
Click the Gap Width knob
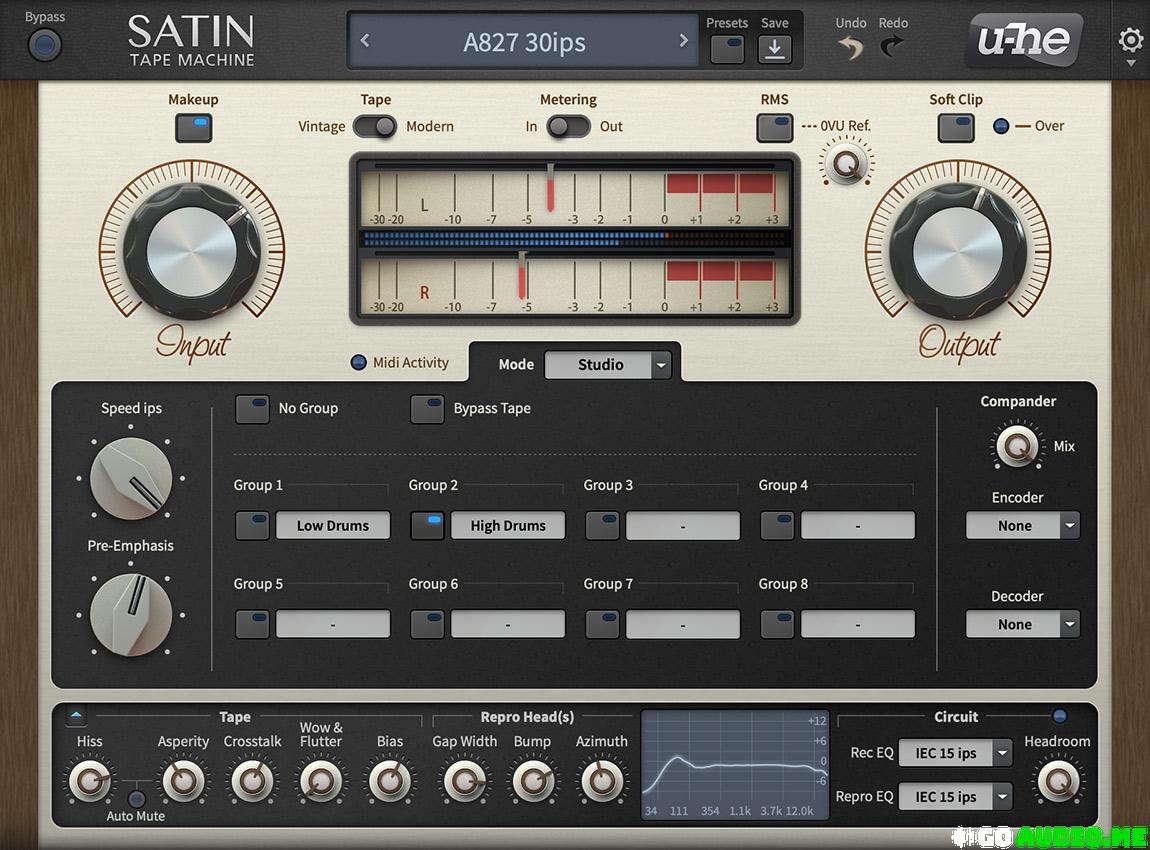pyautogui.click(x=464, y=780)
